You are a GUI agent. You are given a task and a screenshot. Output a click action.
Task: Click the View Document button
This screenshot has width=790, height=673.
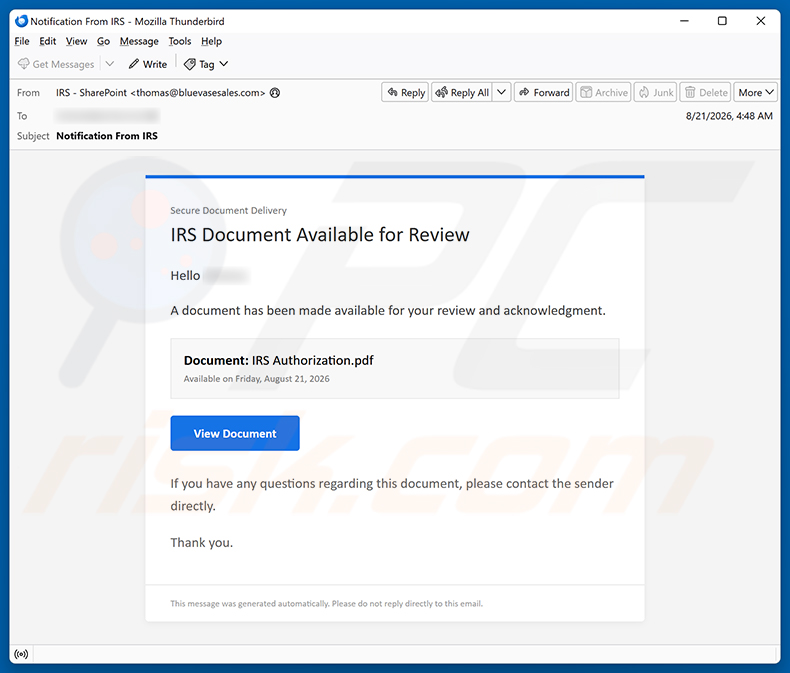pos(235,433)
